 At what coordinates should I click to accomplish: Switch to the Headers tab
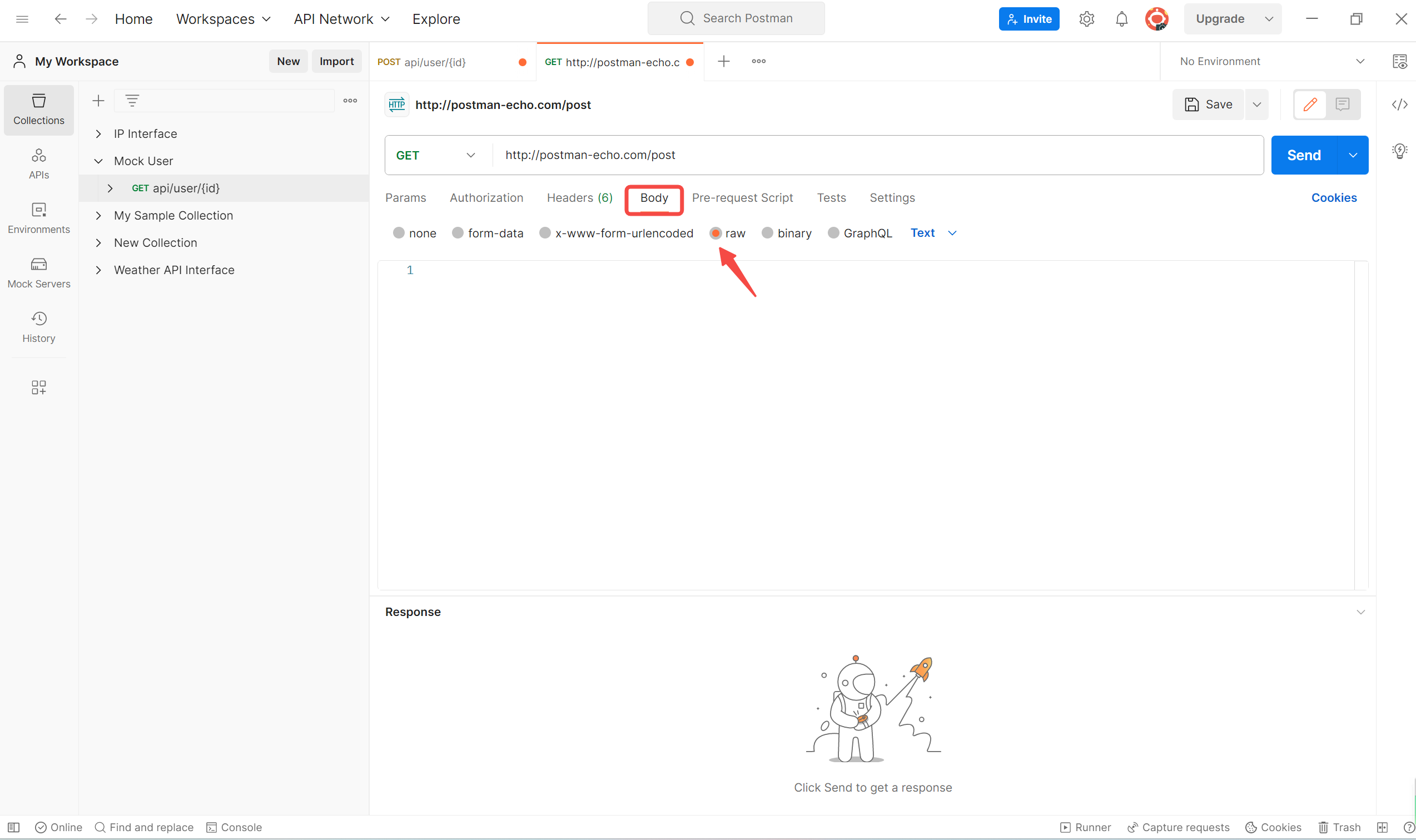(579, 197)
